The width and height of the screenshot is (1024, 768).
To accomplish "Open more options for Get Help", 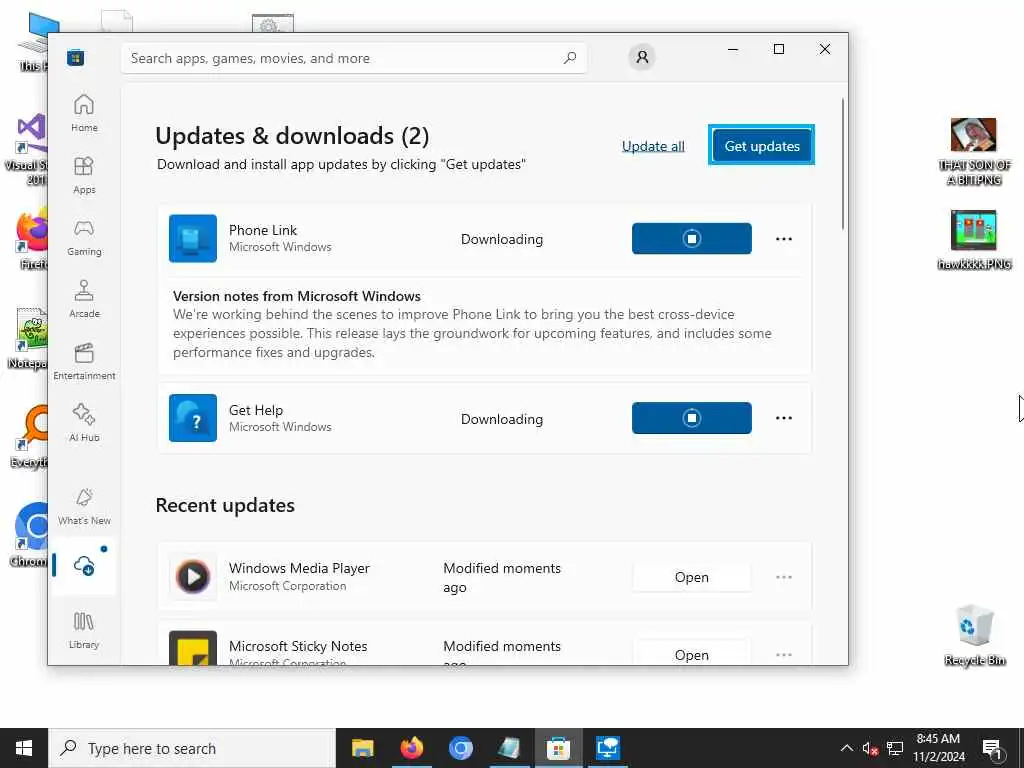I will point(784,418).
